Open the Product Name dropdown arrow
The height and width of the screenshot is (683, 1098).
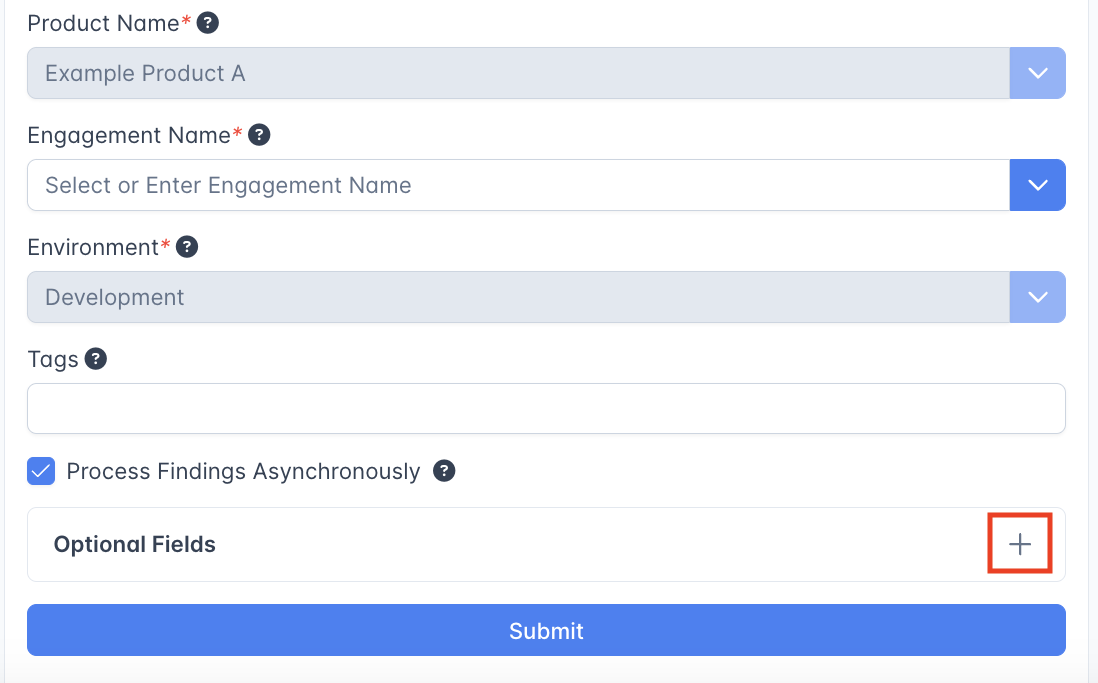pyautogui.click(x=1037, y=73)
